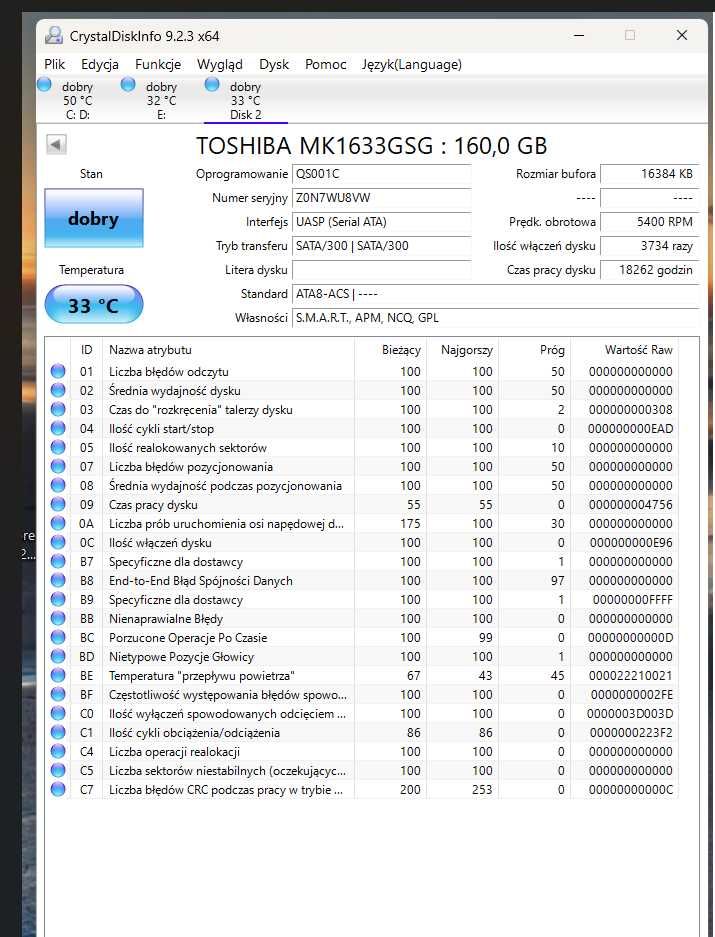Click status icon of attribute 08 row
The width and height of the screenshot is (715, 937).
(x=58, y=485)
